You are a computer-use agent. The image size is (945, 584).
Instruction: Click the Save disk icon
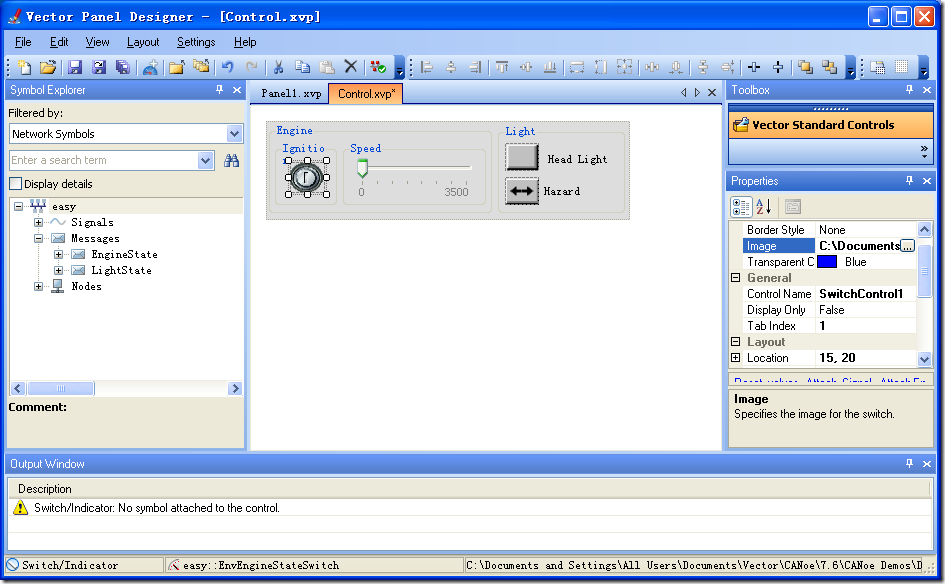(x=75, y=67)
